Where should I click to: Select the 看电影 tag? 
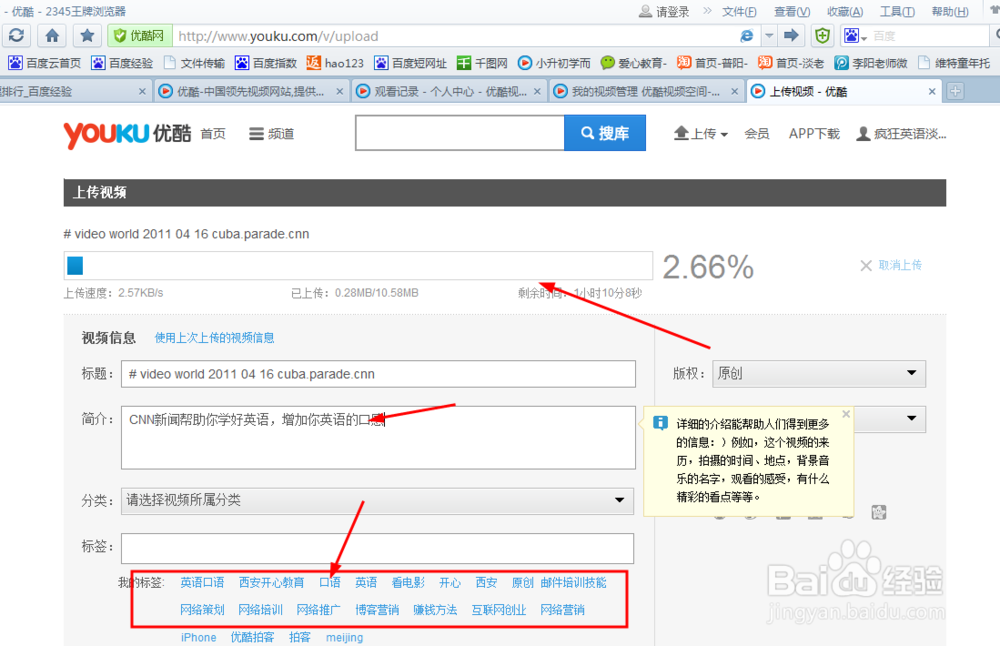pos(408,582)
